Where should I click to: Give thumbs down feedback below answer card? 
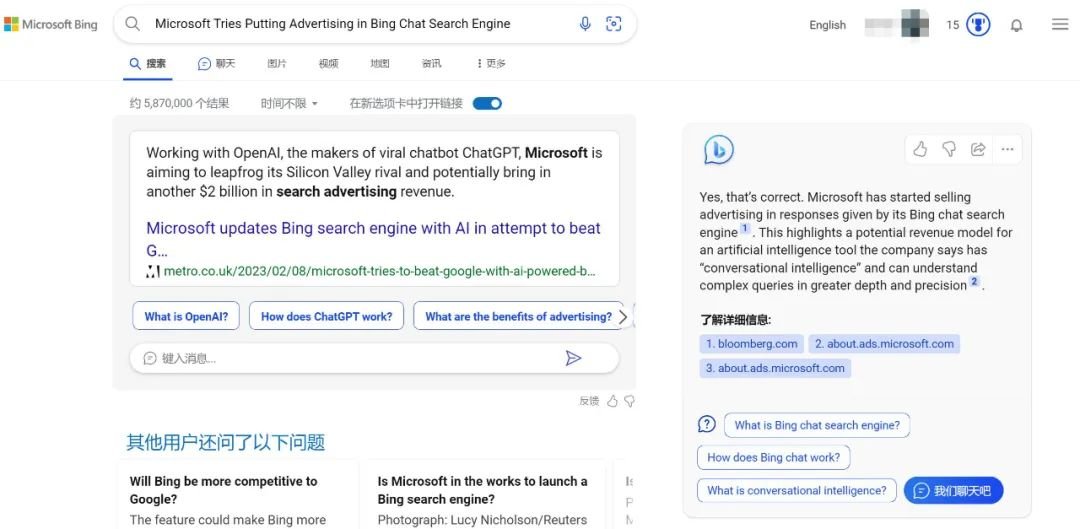pos(629,401)
